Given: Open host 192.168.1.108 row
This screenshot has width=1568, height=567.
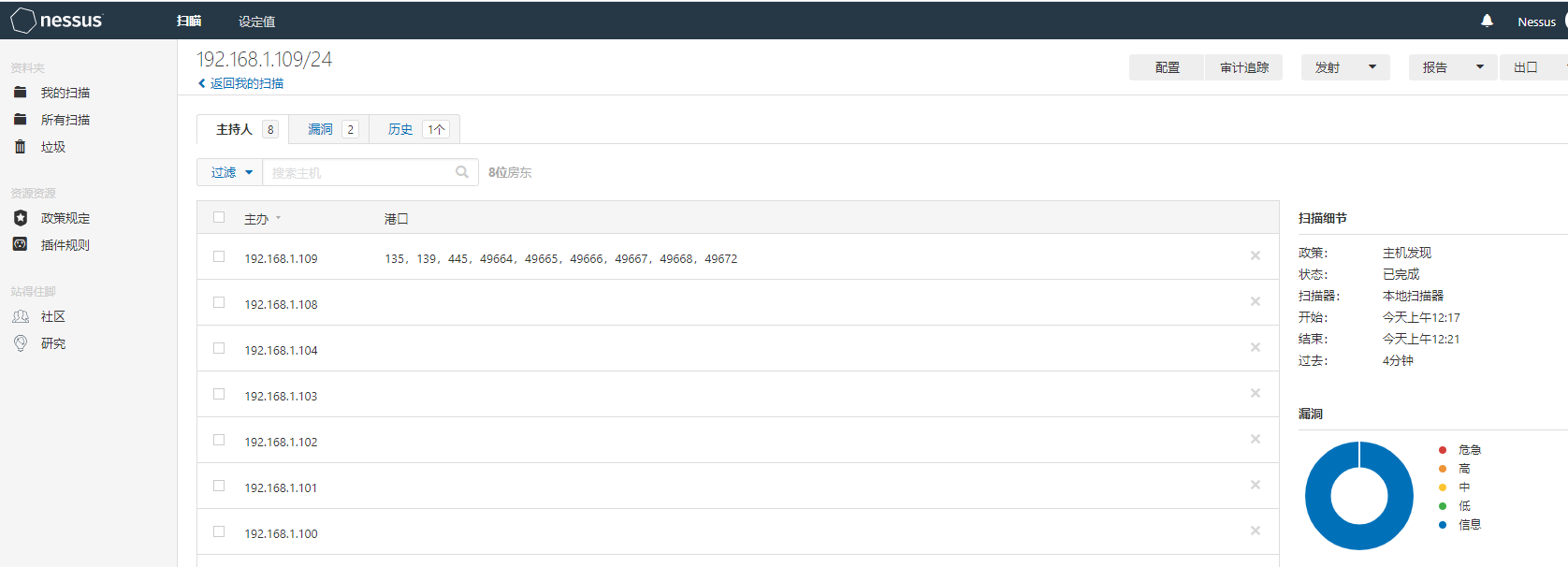Looking at the screenshot, I should [737, 302].
